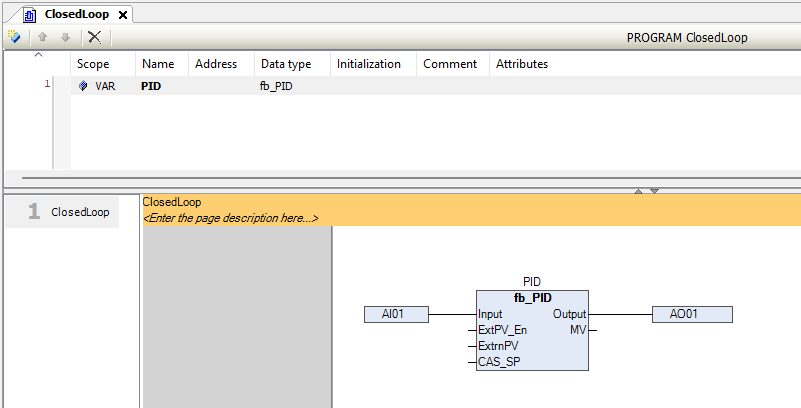Select the AO01 output box

[x=692, y=314]
